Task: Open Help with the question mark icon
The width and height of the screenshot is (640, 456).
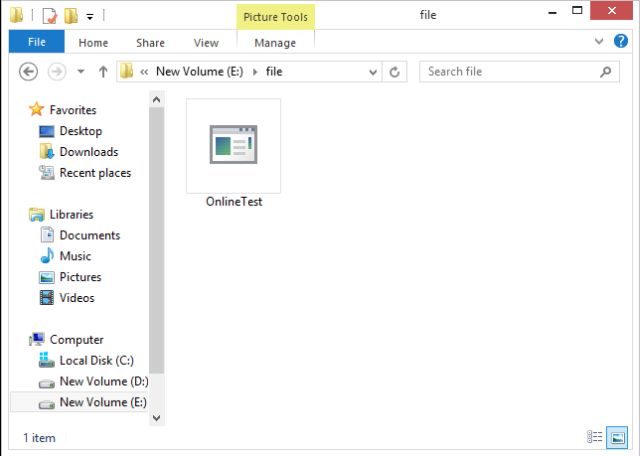Action: 621,41
